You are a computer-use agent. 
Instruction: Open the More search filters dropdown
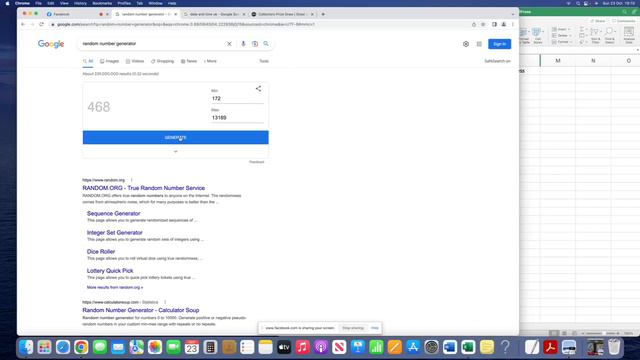click(x=210, y=61)
